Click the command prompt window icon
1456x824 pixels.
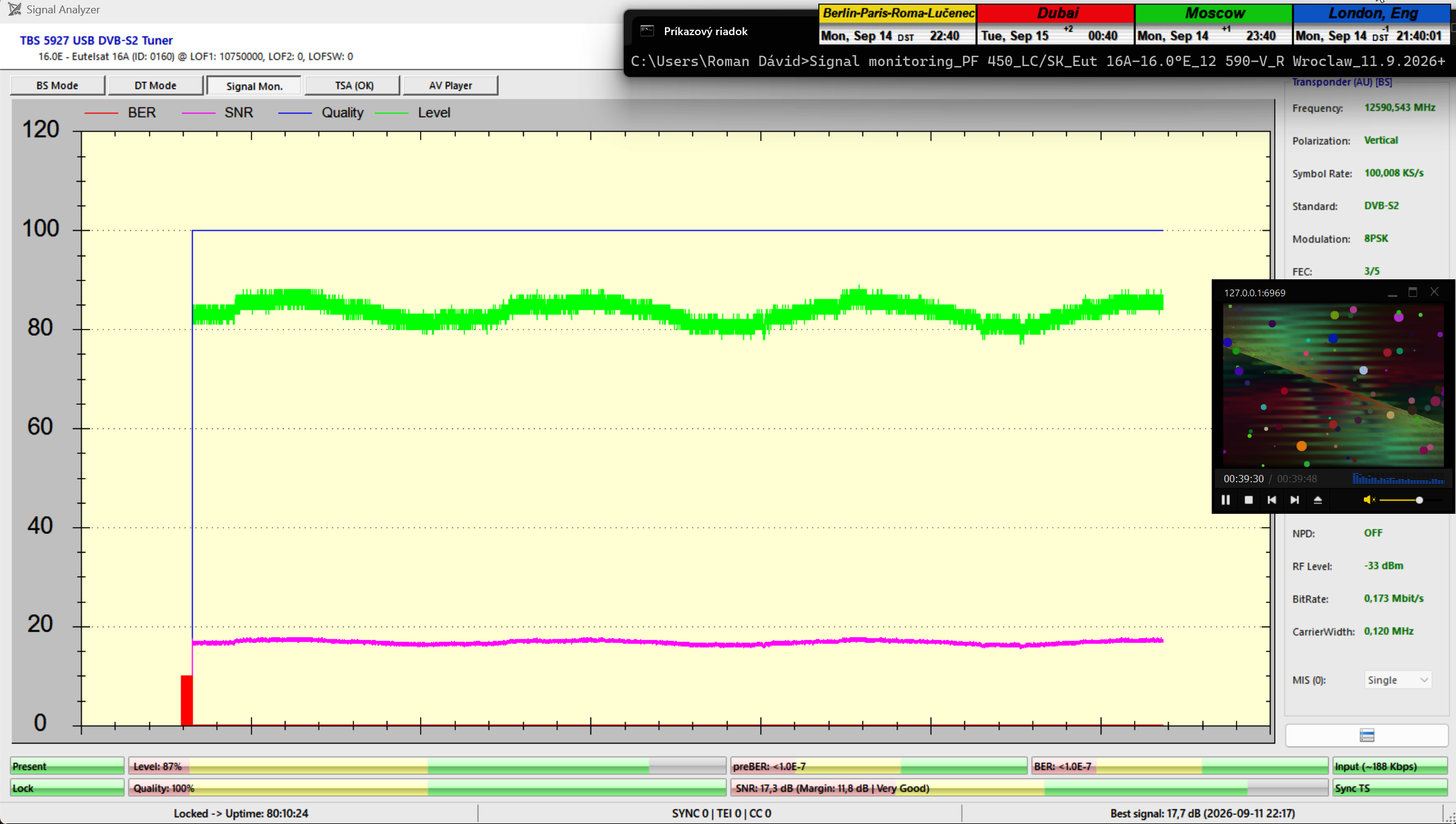coord(647,31)
